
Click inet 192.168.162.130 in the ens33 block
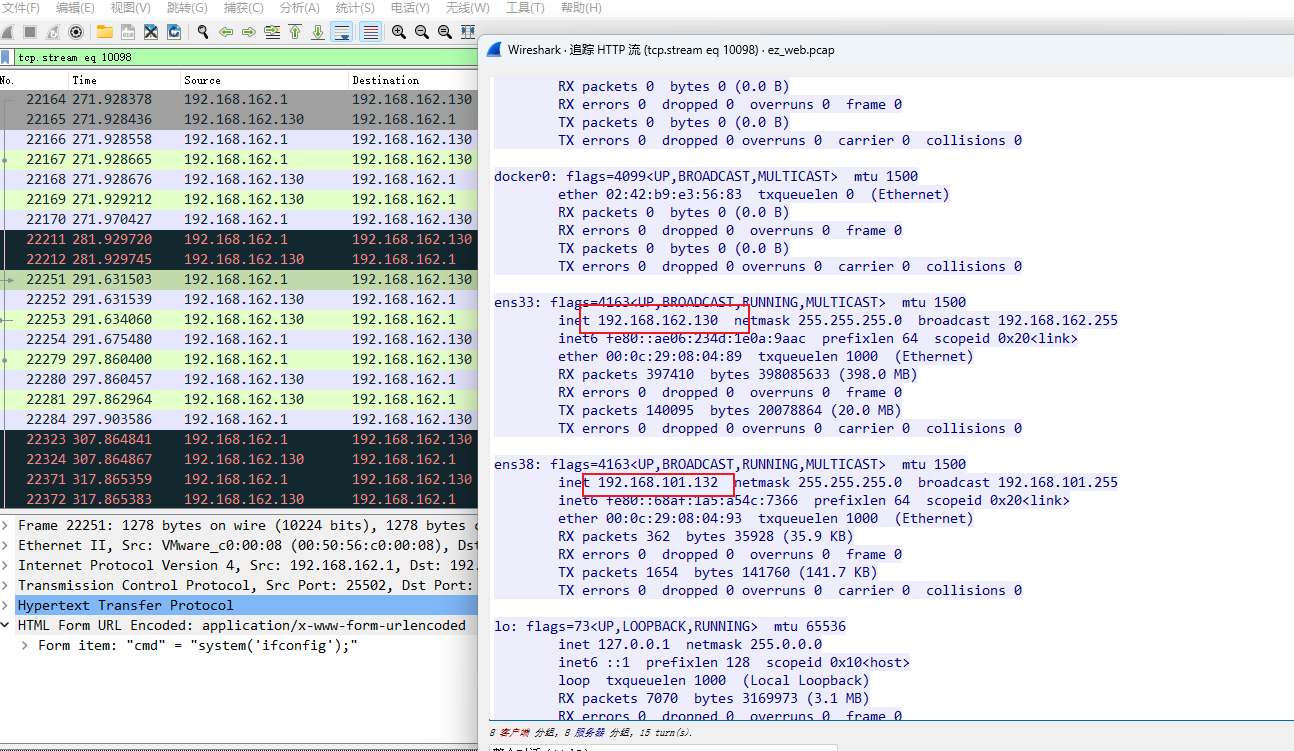point(638,320)
